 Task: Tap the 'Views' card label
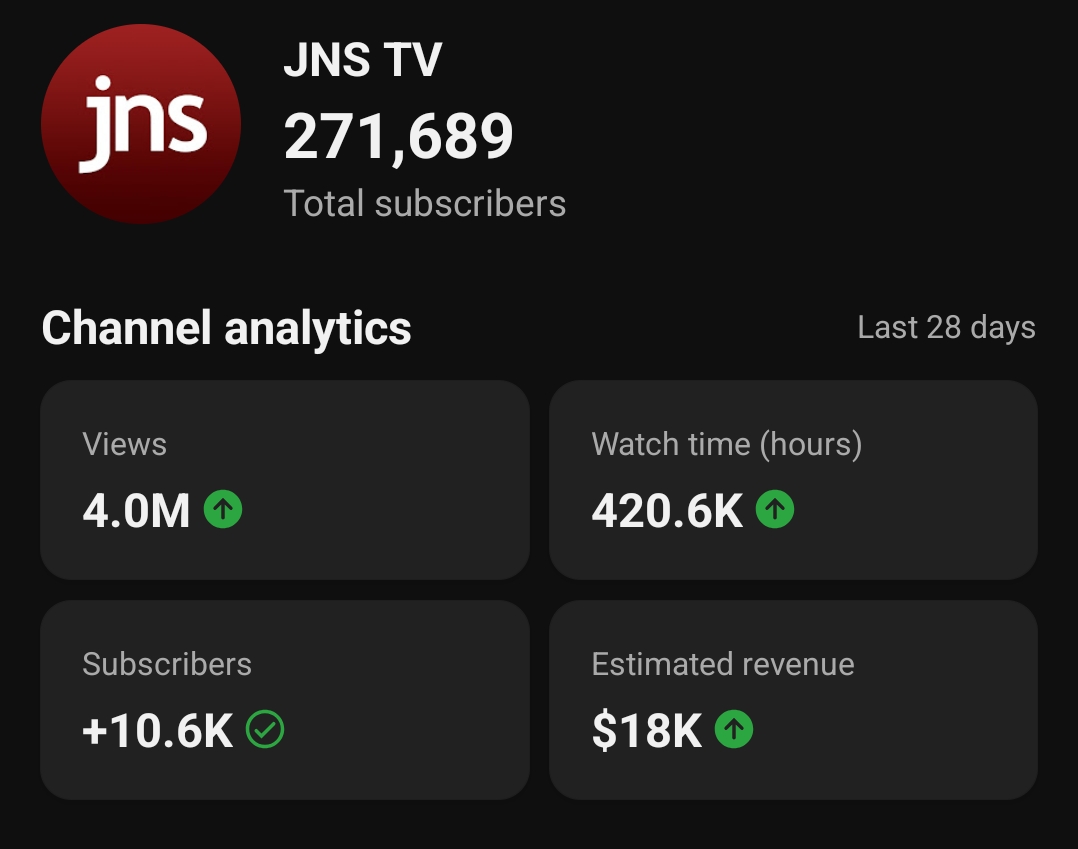[124, 444]
